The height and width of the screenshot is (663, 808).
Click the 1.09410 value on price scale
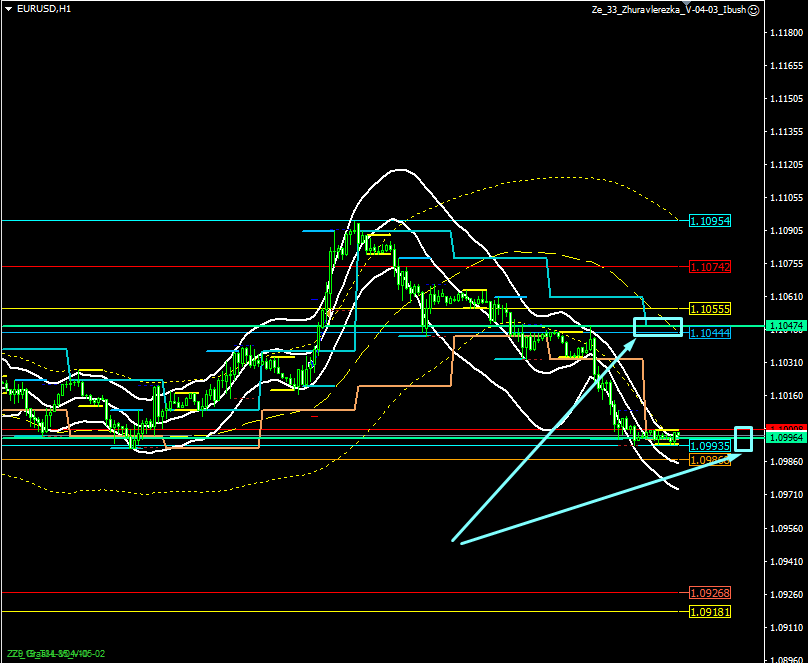click(x=787, y=562)
